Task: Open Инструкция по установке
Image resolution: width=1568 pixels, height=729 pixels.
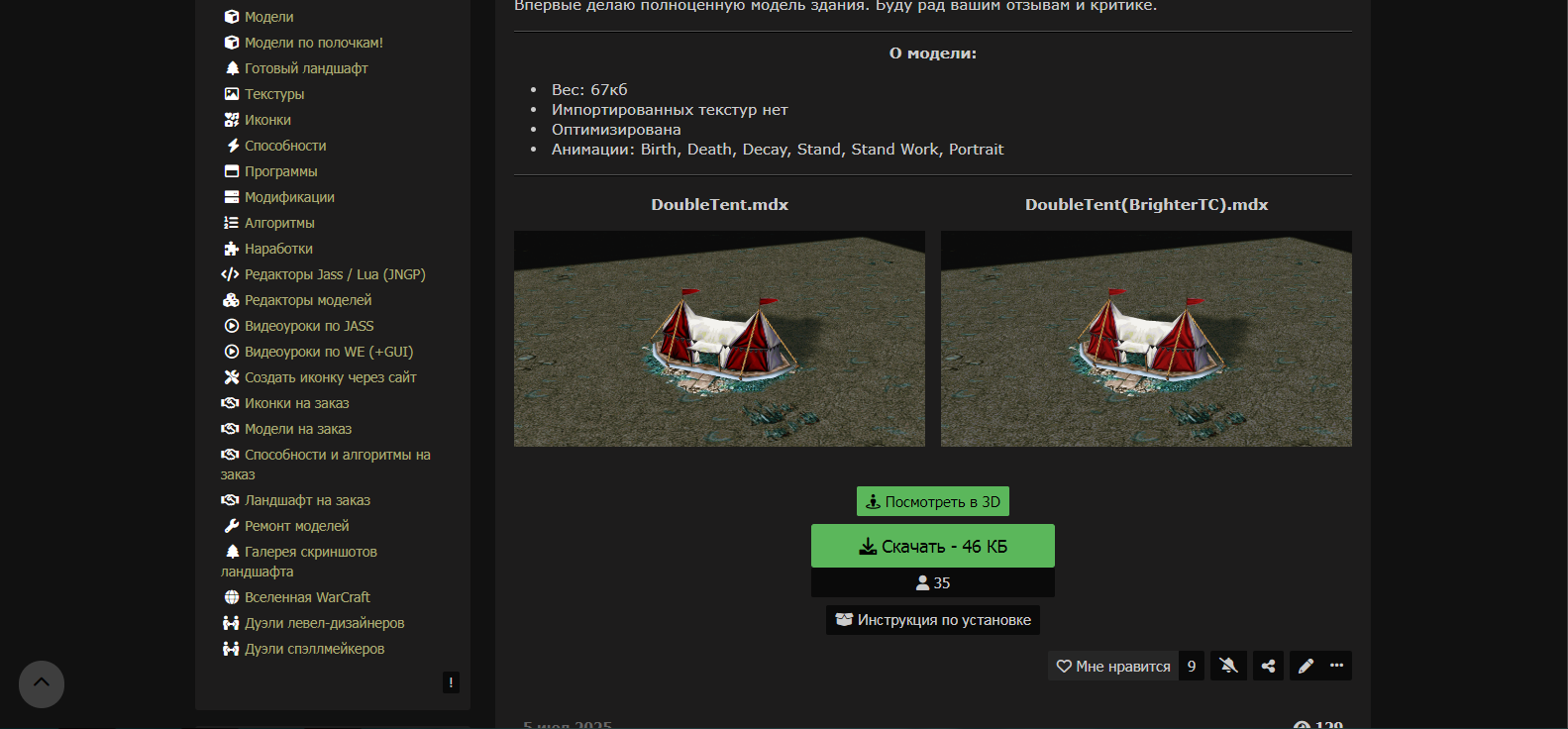Action: point(933,620)
